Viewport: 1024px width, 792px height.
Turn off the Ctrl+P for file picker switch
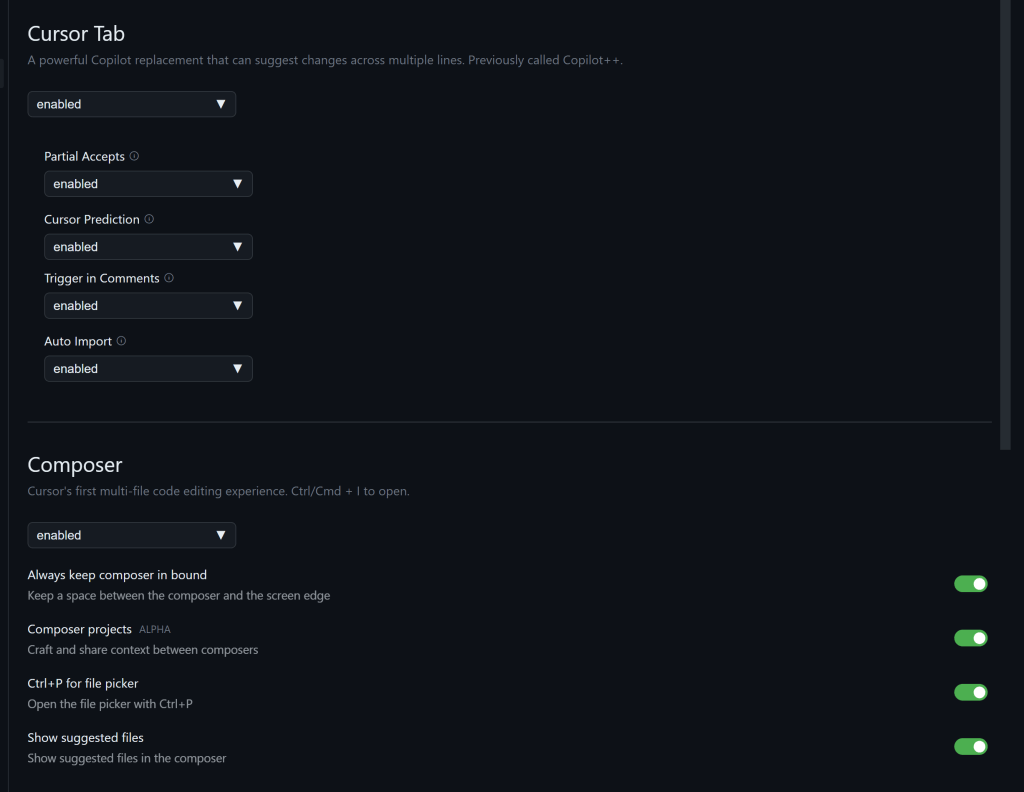tap(970, 692)
